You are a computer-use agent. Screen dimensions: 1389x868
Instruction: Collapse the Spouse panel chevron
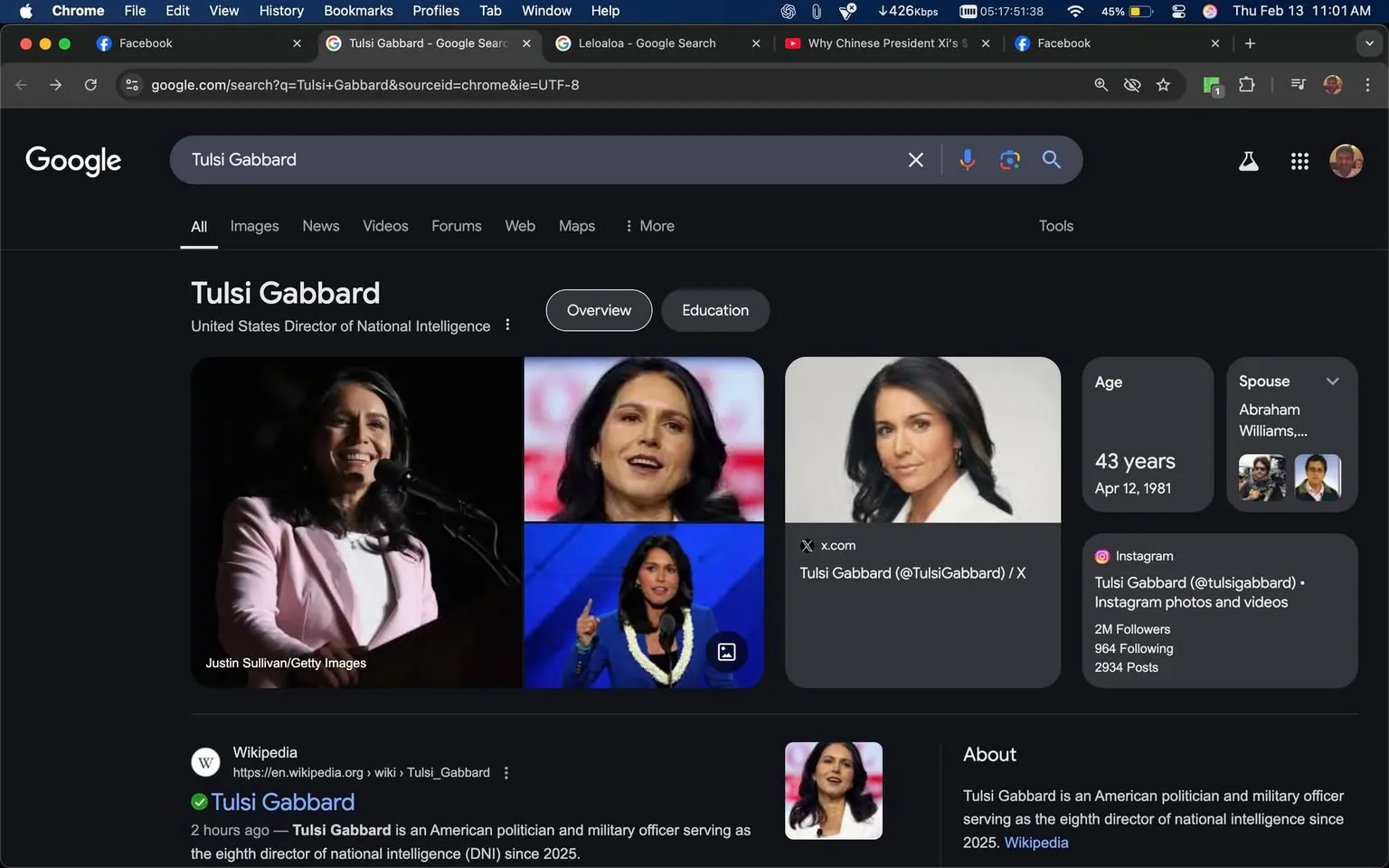(1333, 381)
